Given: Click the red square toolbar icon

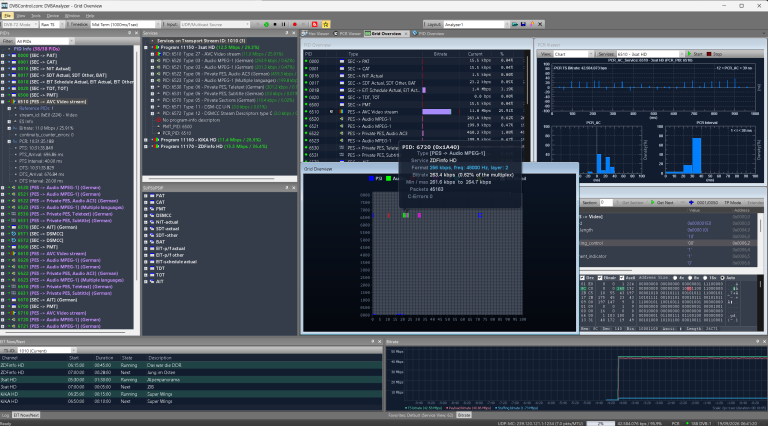Looking at the screenshot, I should tap(315, 24).
